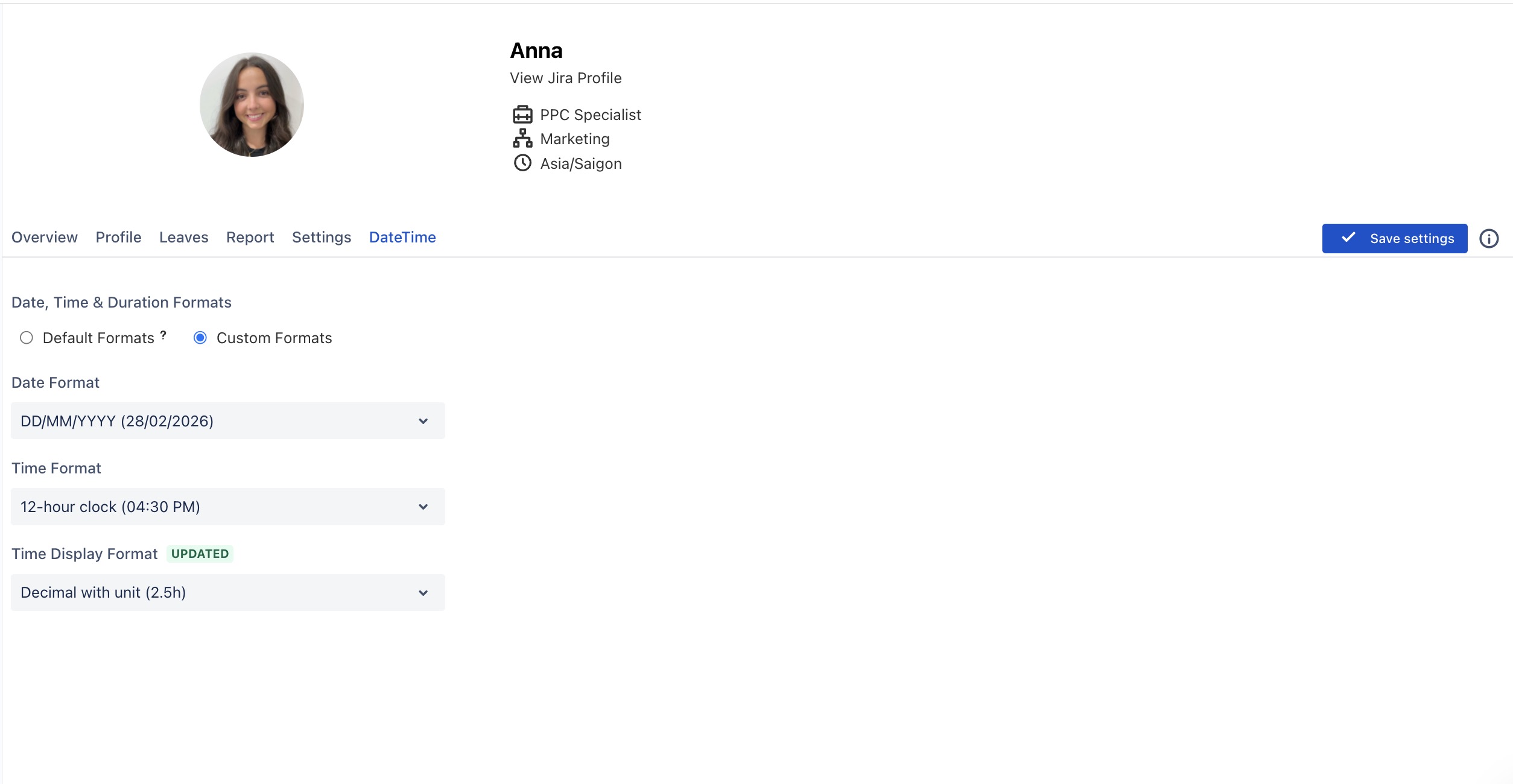Select the Default Formats radio button
The image size is (1513, 784).
27,338
